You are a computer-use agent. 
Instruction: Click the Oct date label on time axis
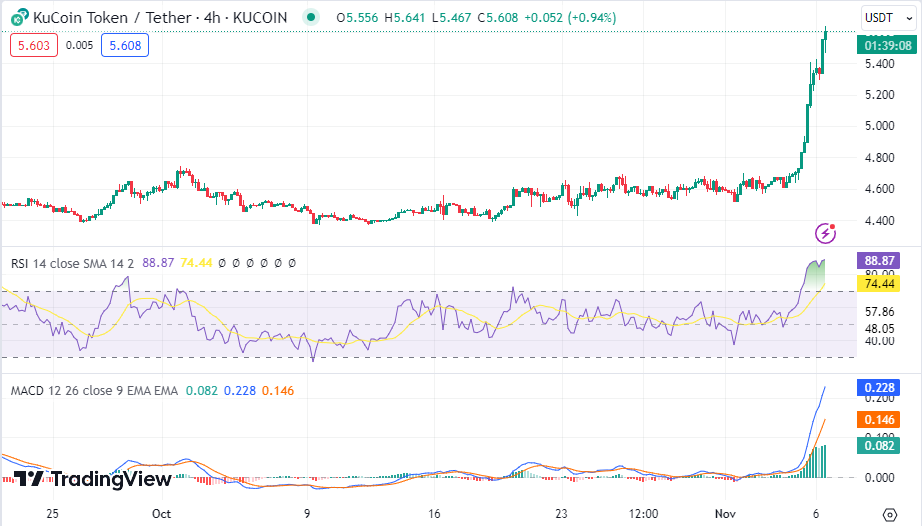161,514
